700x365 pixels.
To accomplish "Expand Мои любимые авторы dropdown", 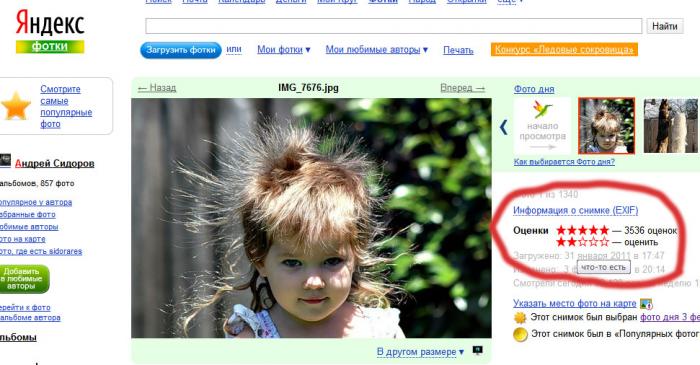I will pyautogui.click(x=376, y=50).
